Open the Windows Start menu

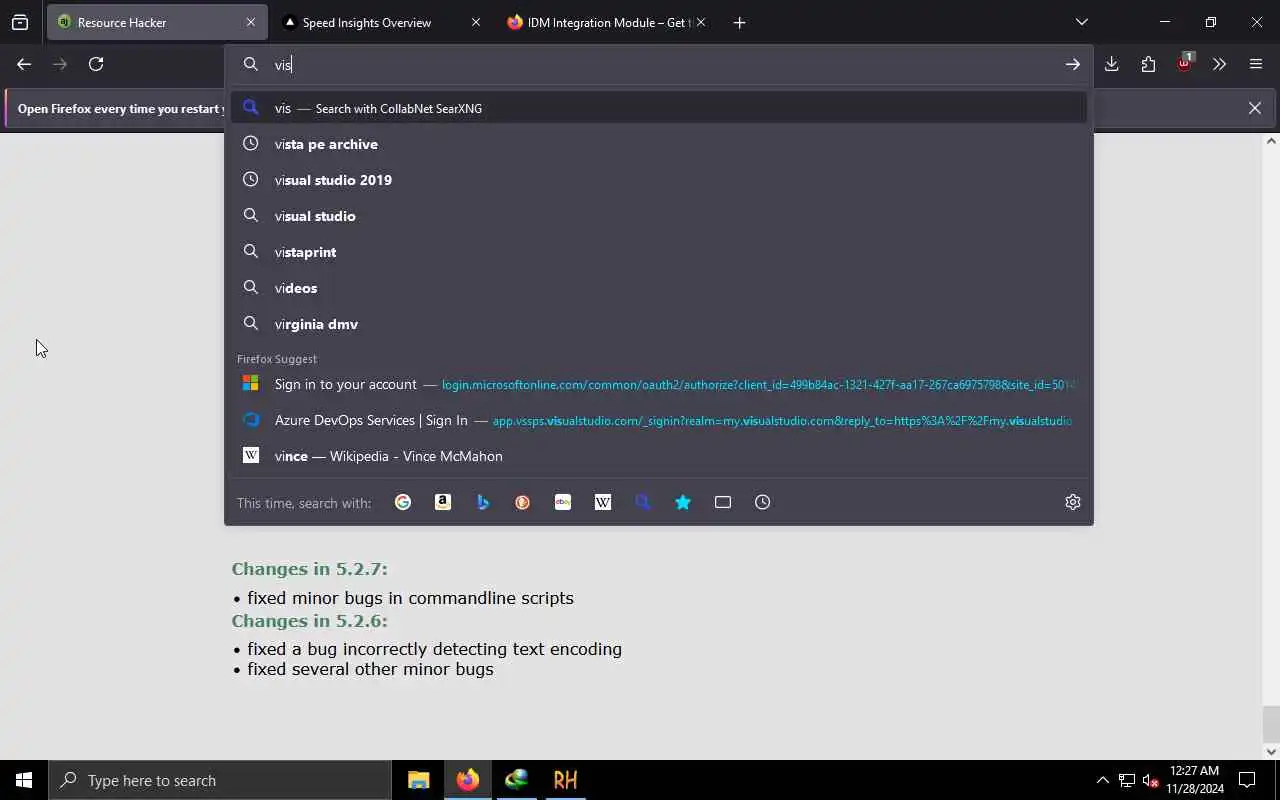coord(24,780)
